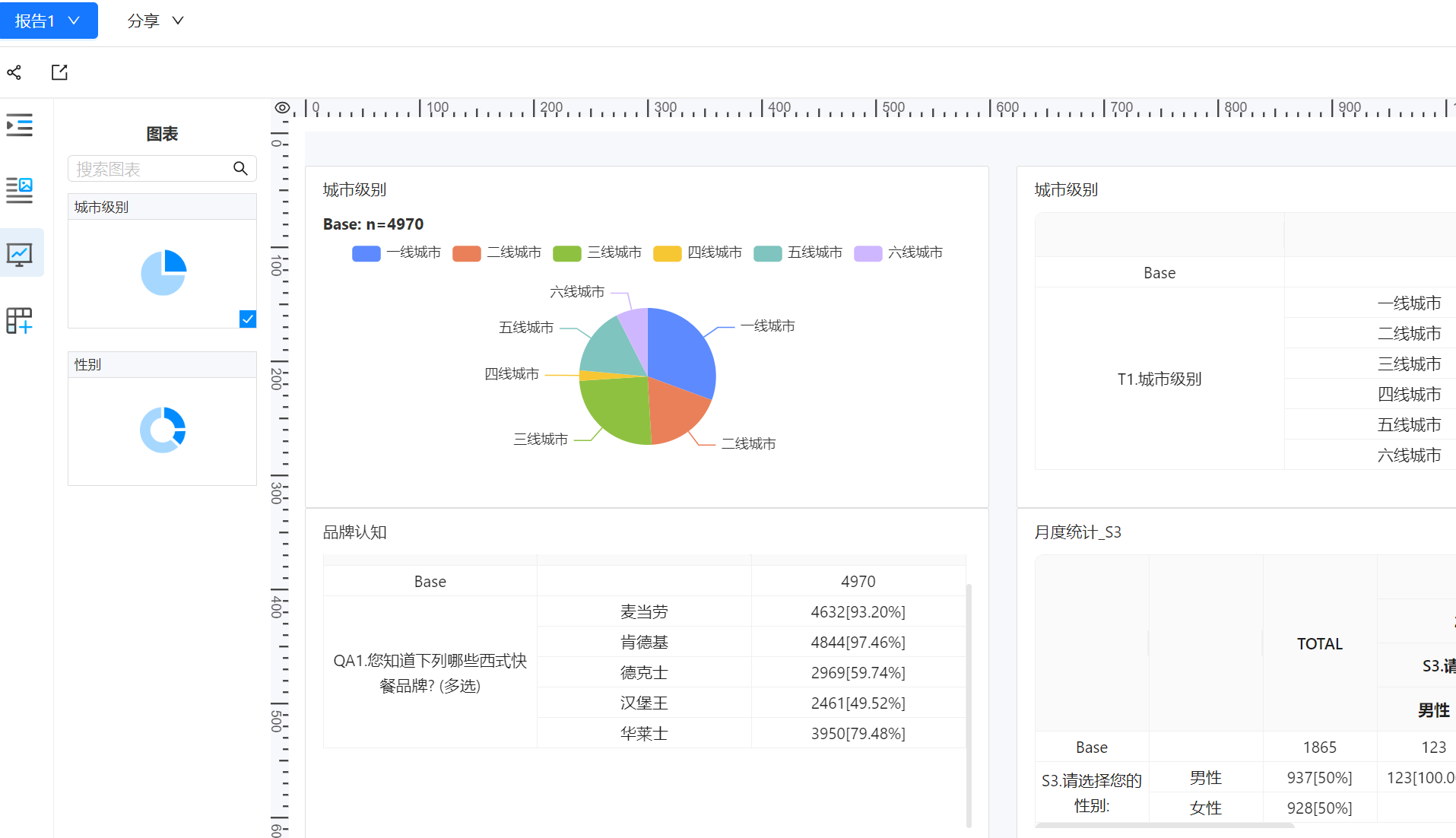1456x838 pixels.
Task: Open the outline list sidebar icon
Action: [x=20, y=125]
